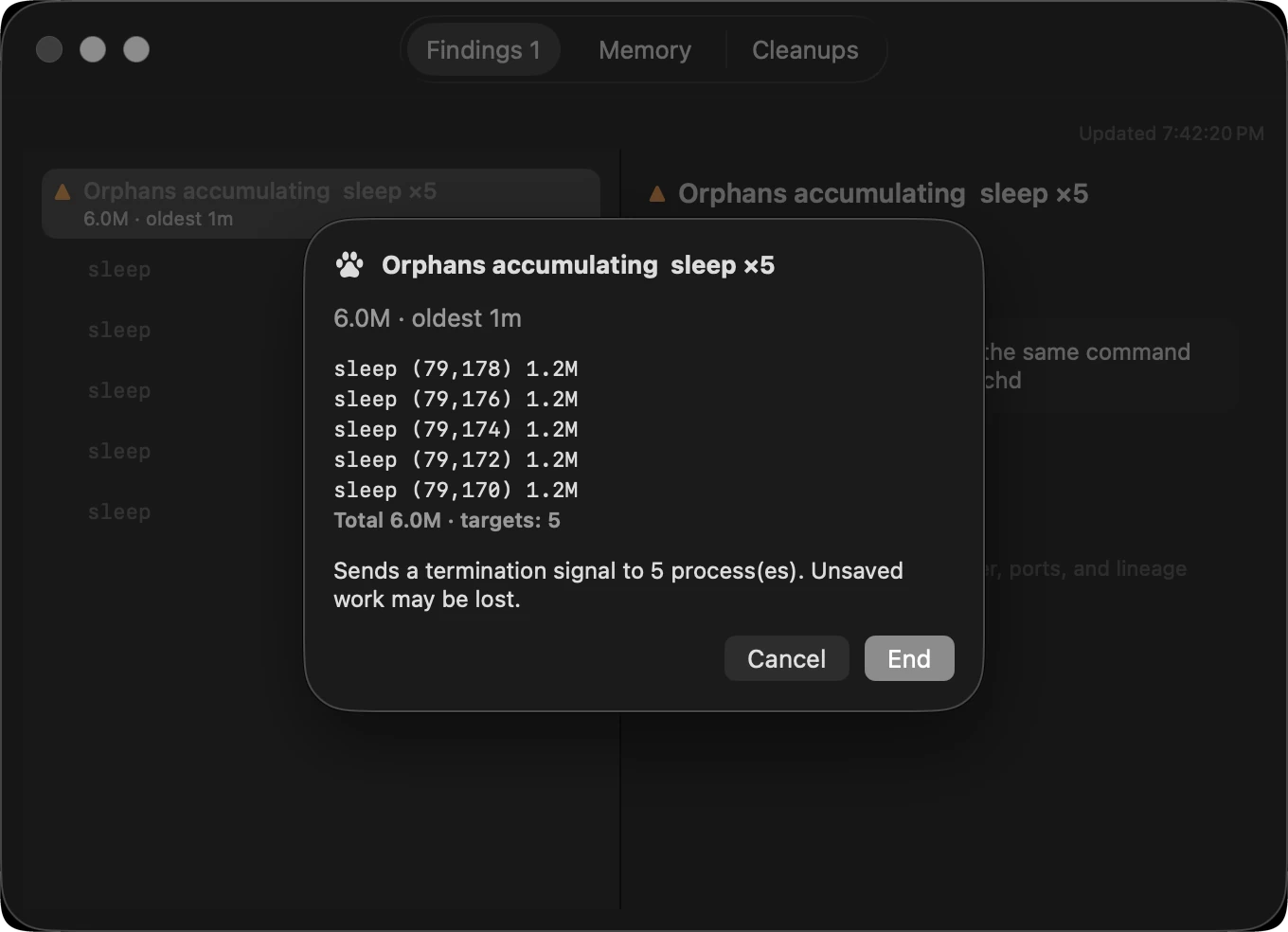
Task: Open the Memory tab
Action: pyautogui.click(x=645, y=50)
